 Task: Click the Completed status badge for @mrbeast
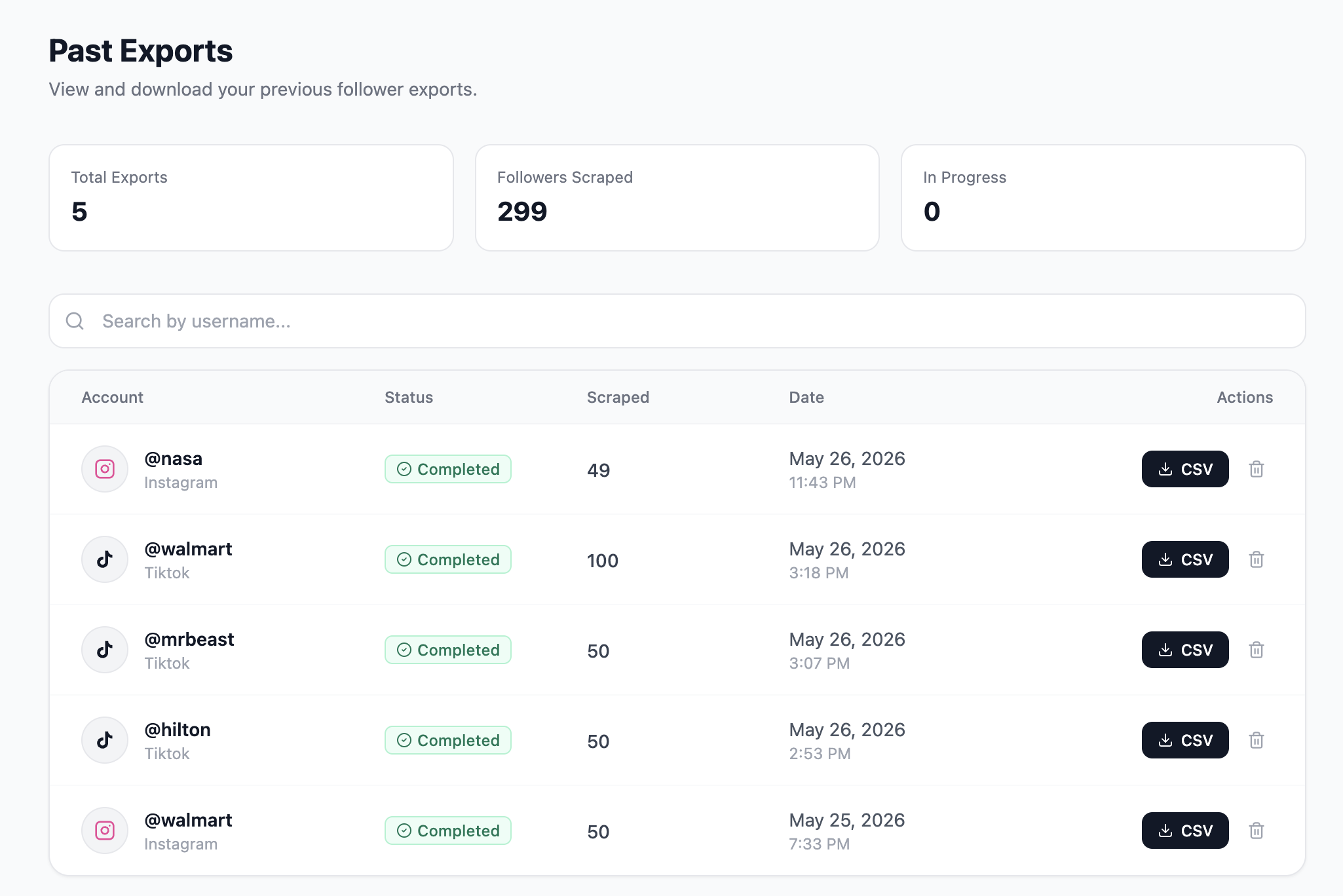tap(448, 650)
